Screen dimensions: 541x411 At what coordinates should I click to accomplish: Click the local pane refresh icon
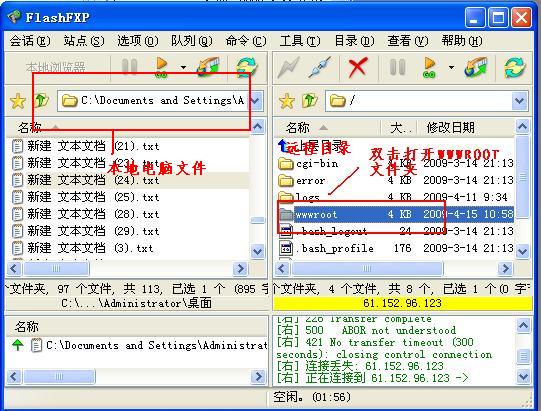pyautogui.click(x=247, y=67)
